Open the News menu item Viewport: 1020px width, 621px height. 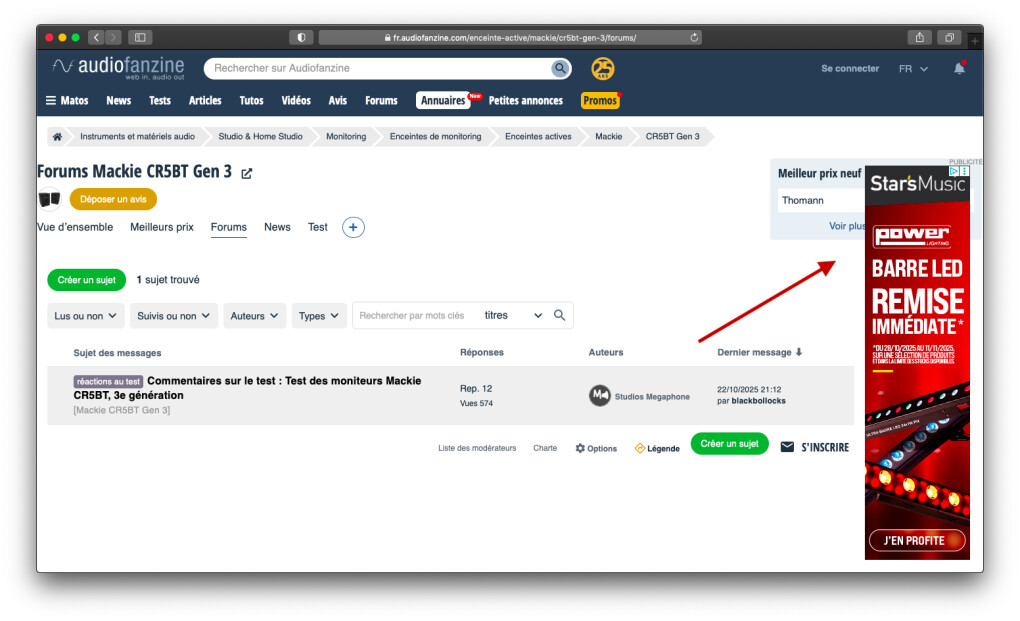click(118, 100)
